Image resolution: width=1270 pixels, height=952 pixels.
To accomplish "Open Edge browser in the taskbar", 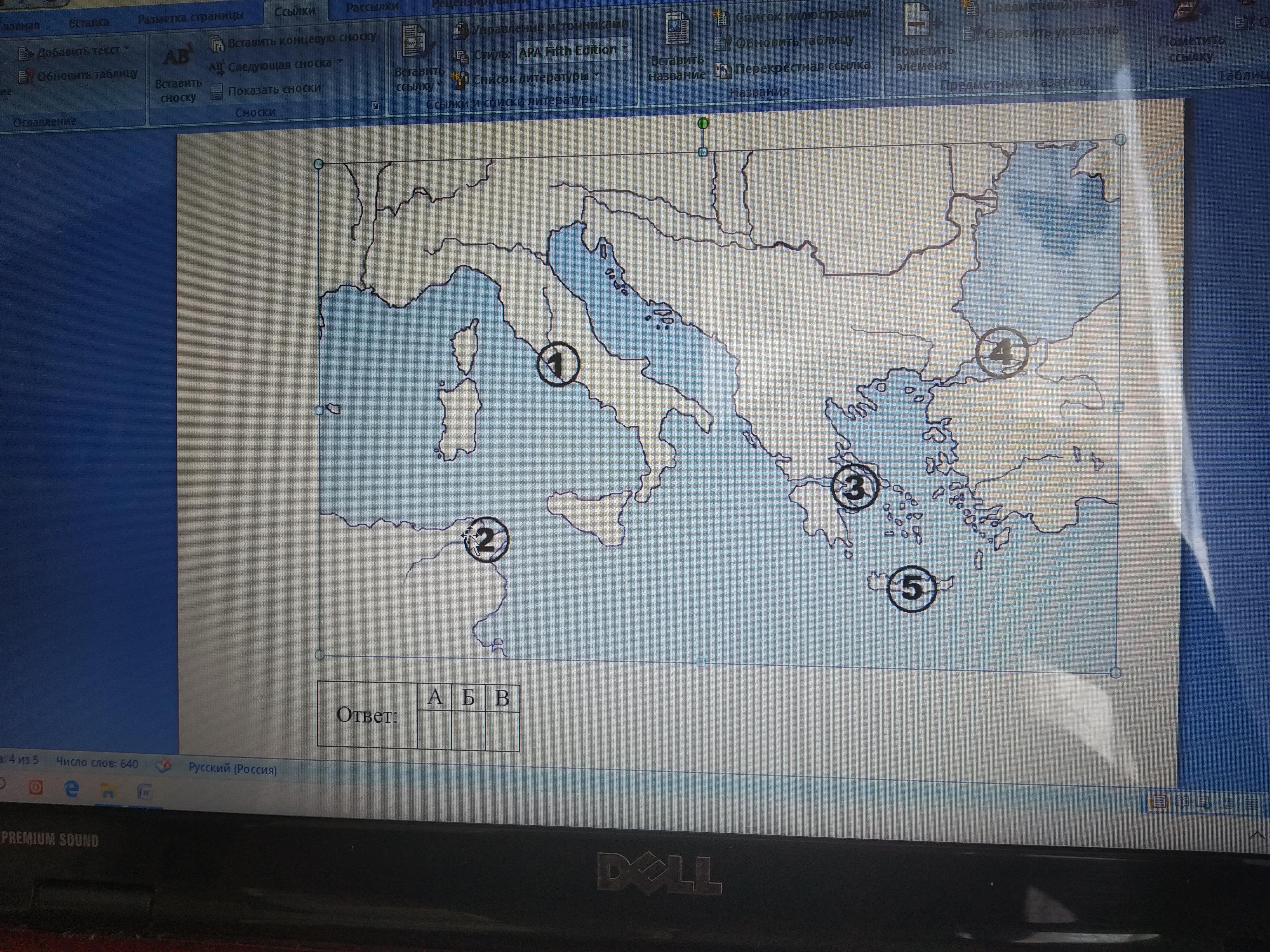I will tap(71, 789).
